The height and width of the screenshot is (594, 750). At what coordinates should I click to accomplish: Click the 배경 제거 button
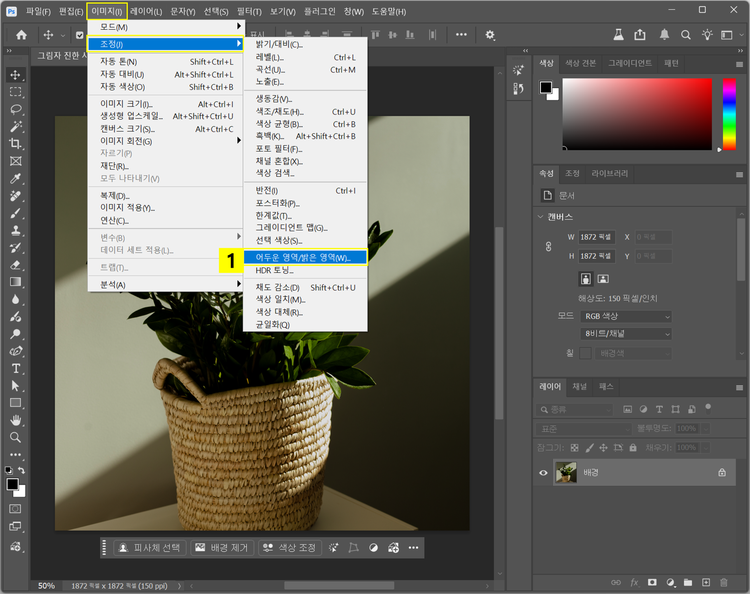point(220,548)
